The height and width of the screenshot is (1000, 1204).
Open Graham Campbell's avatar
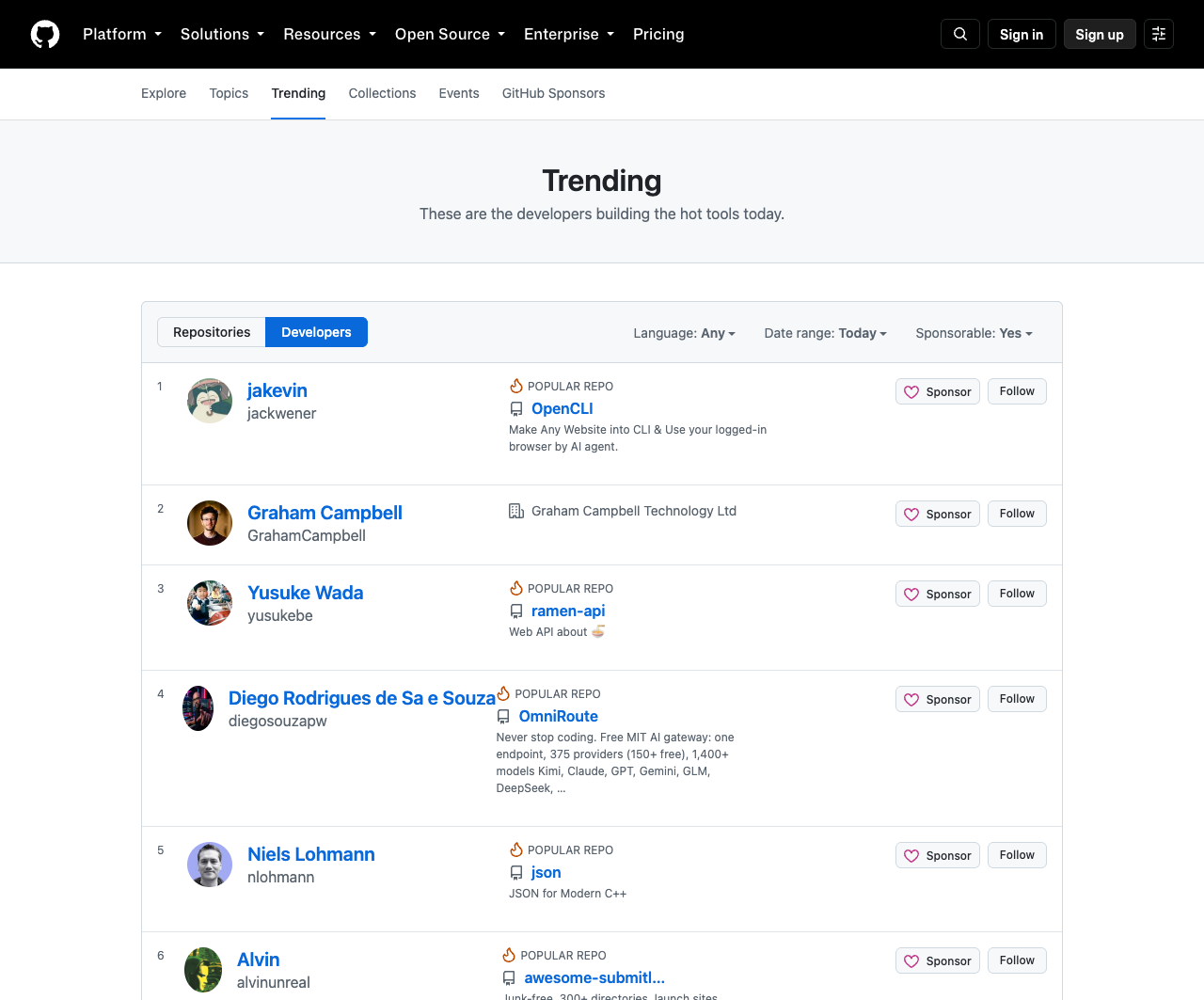pos(210,523)
